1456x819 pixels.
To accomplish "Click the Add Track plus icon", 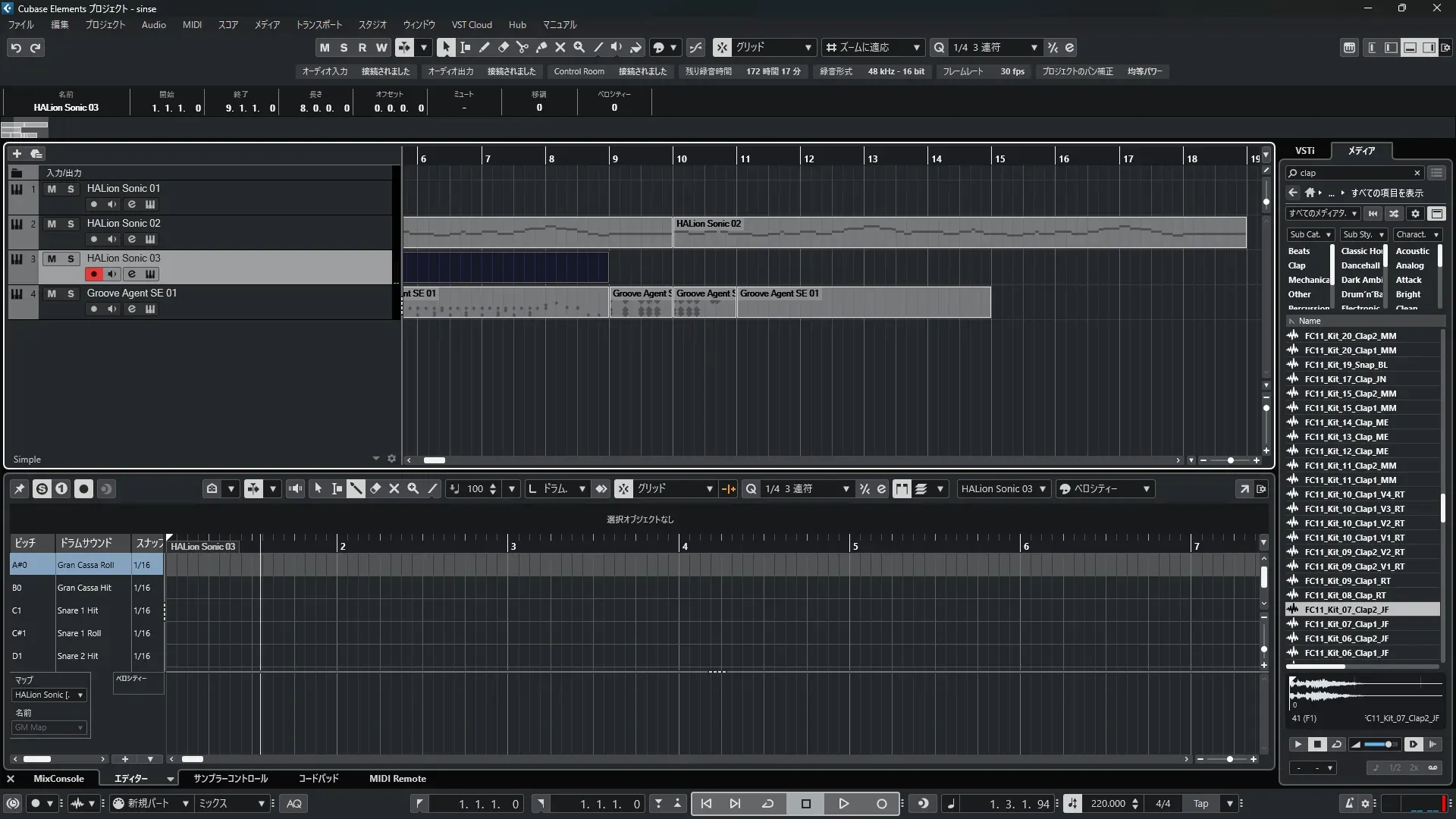I will (x=17, y=153).
